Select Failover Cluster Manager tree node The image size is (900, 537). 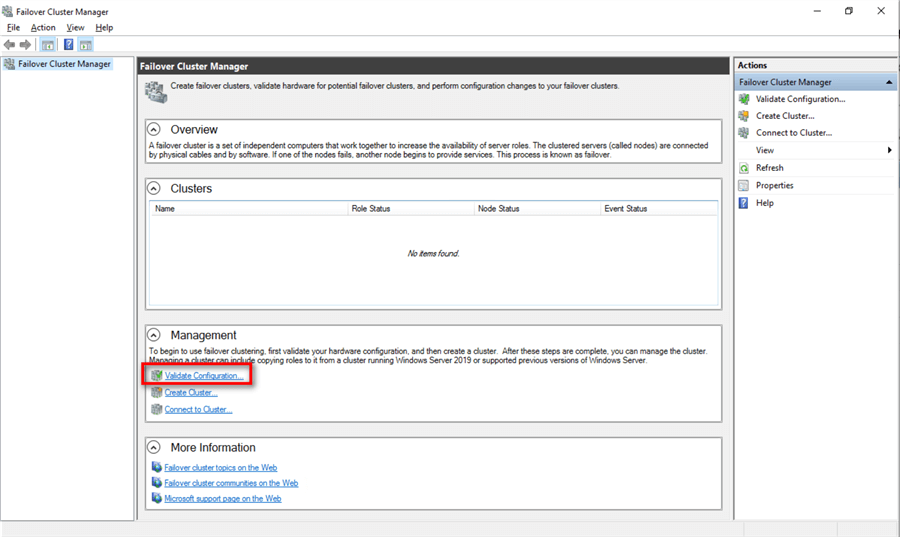pyautogui.click(x=63, y=64)
